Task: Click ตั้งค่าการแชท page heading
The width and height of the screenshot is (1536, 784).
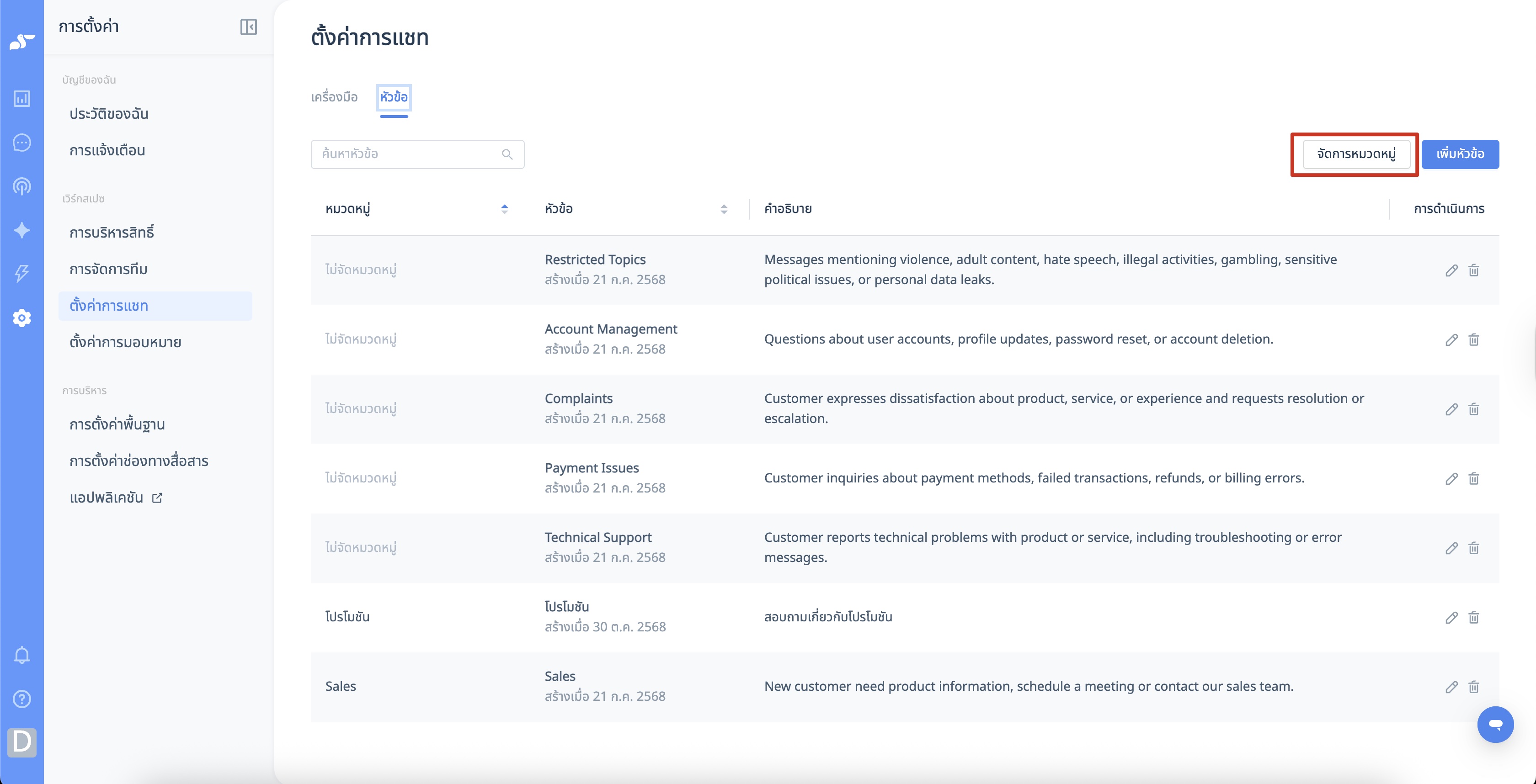Action: point(370,37)
